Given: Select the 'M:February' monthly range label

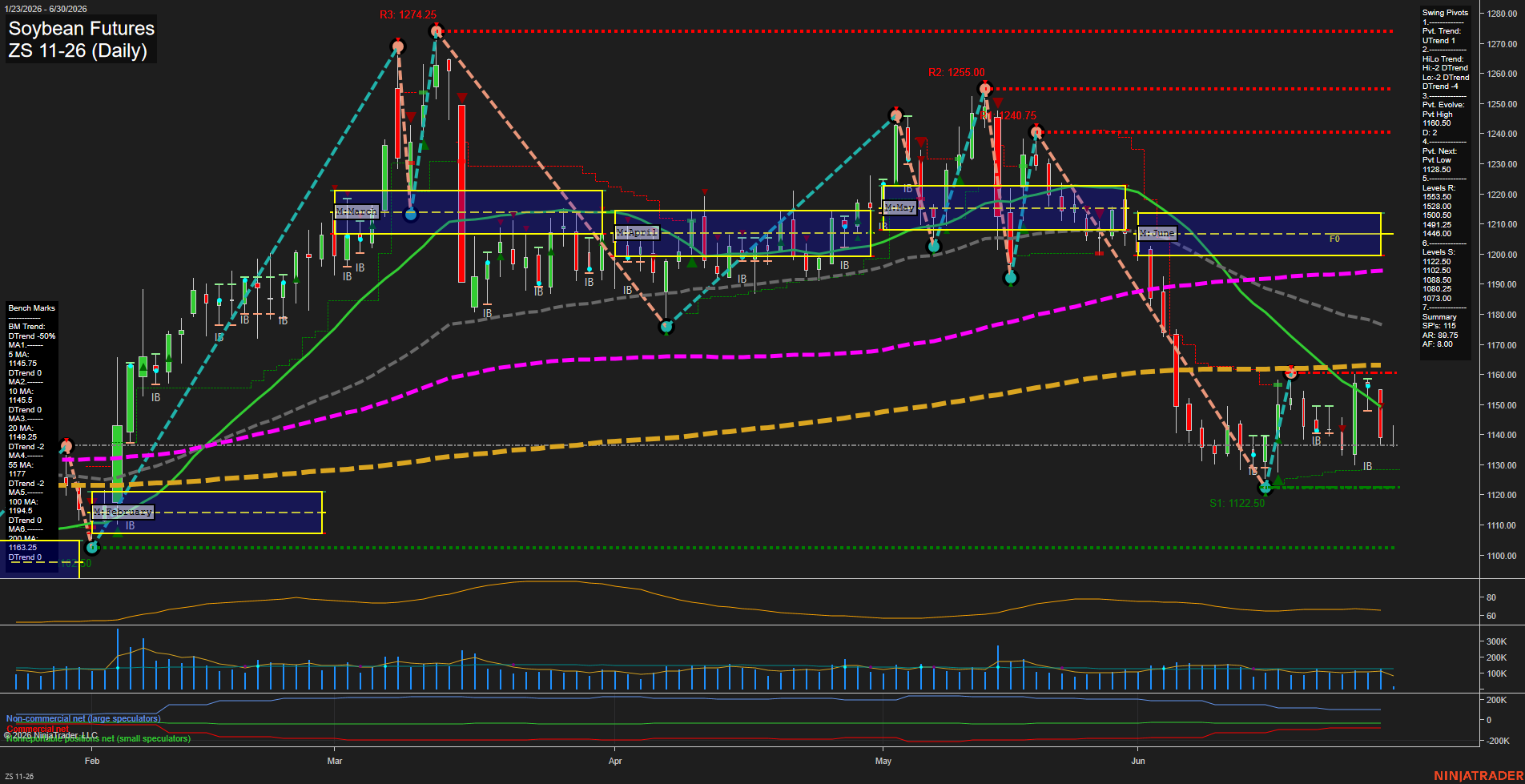Looking at the screenshot, I should pyautogui.click(x=123, y=511).
